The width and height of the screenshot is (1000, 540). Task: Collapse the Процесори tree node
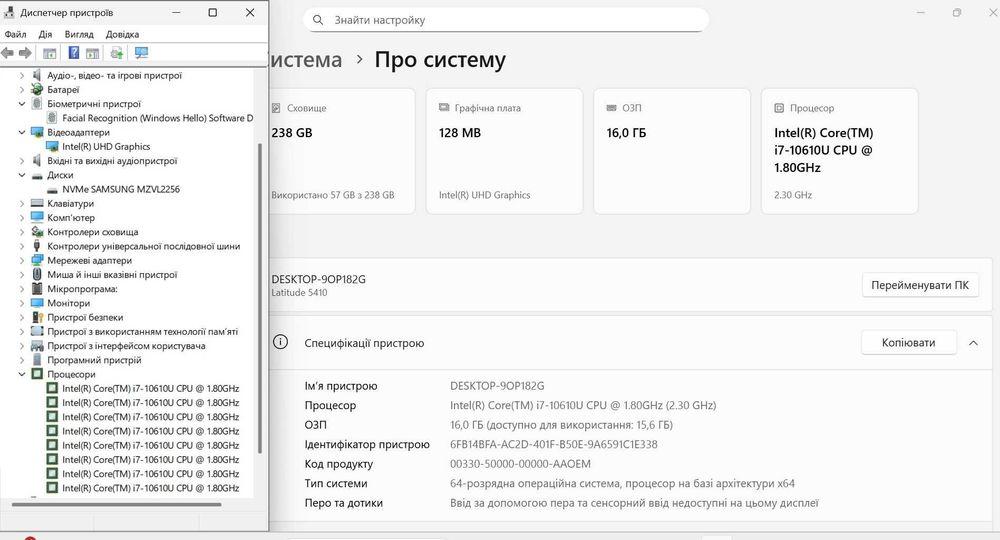click(22, 374)
